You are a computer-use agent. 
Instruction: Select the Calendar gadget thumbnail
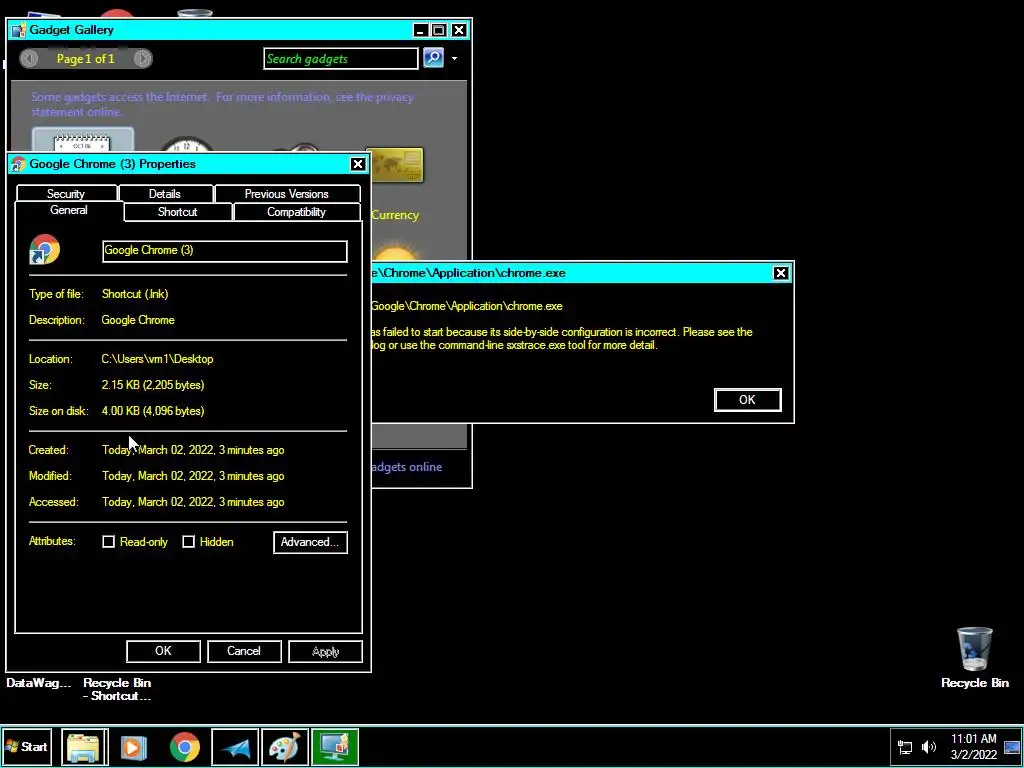[x=83, y=140]
